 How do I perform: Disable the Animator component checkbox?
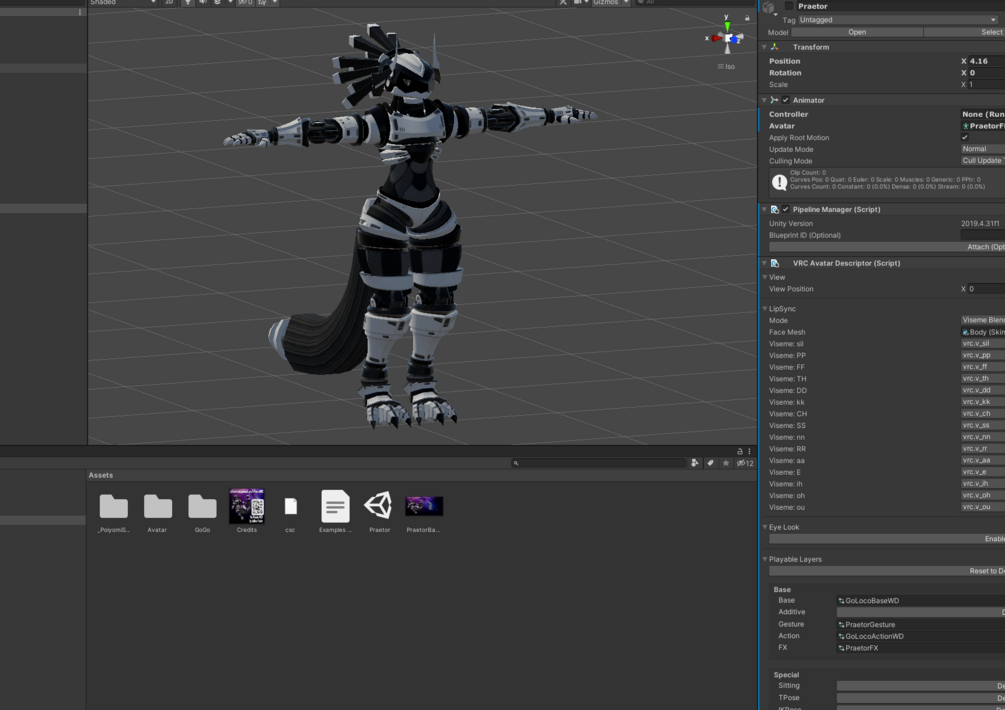click(786, 100)
